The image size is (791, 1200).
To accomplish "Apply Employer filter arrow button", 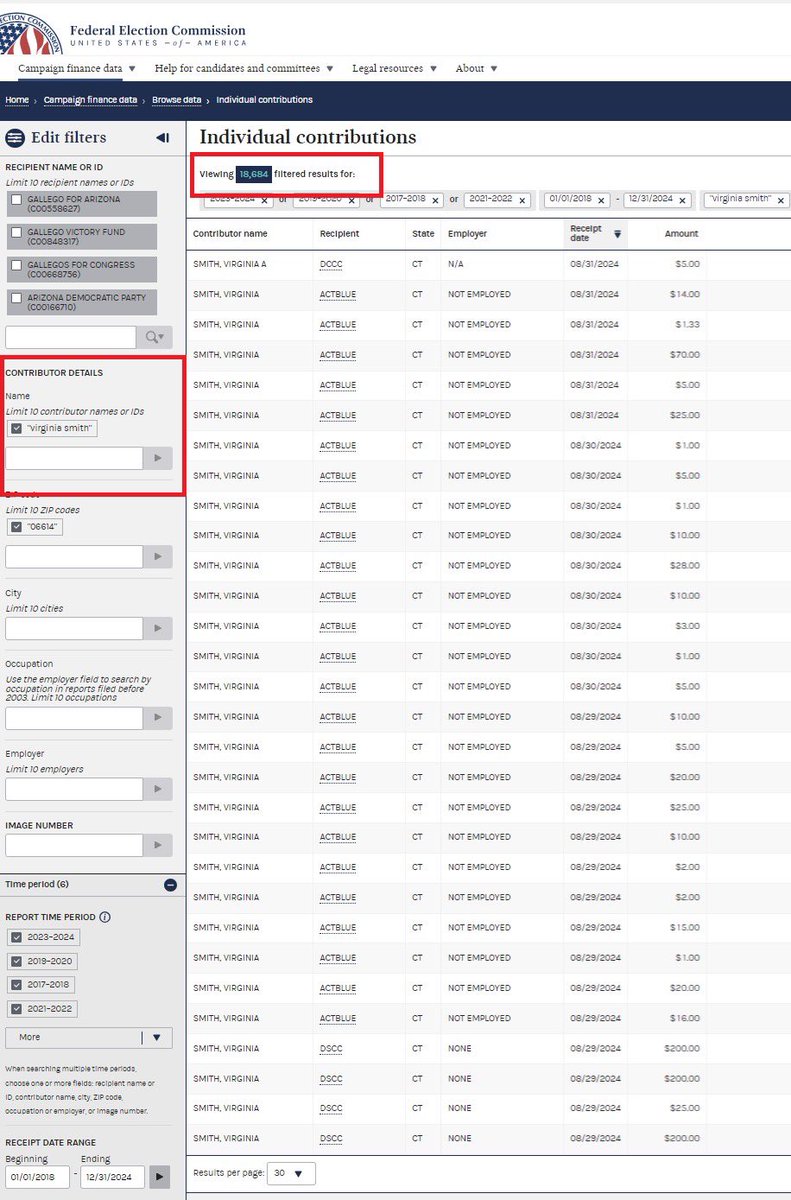I will click(158, 789).
